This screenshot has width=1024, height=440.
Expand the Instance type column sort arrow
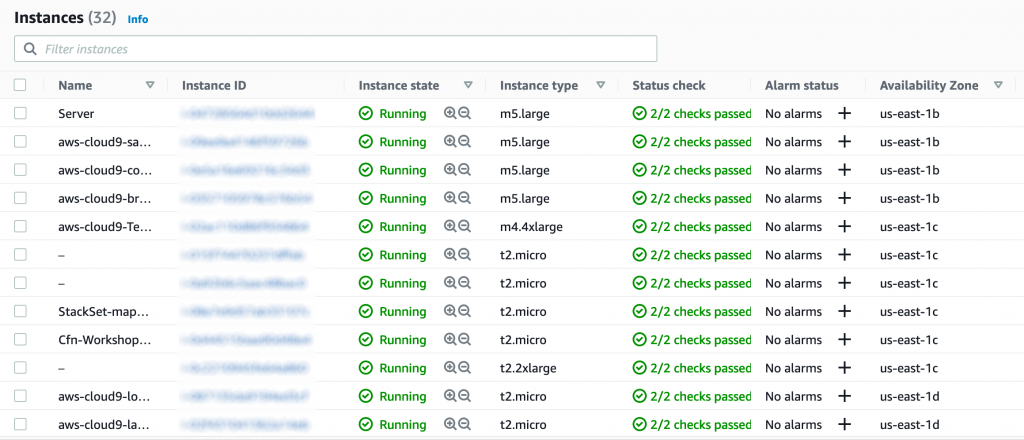click(601, 85)
